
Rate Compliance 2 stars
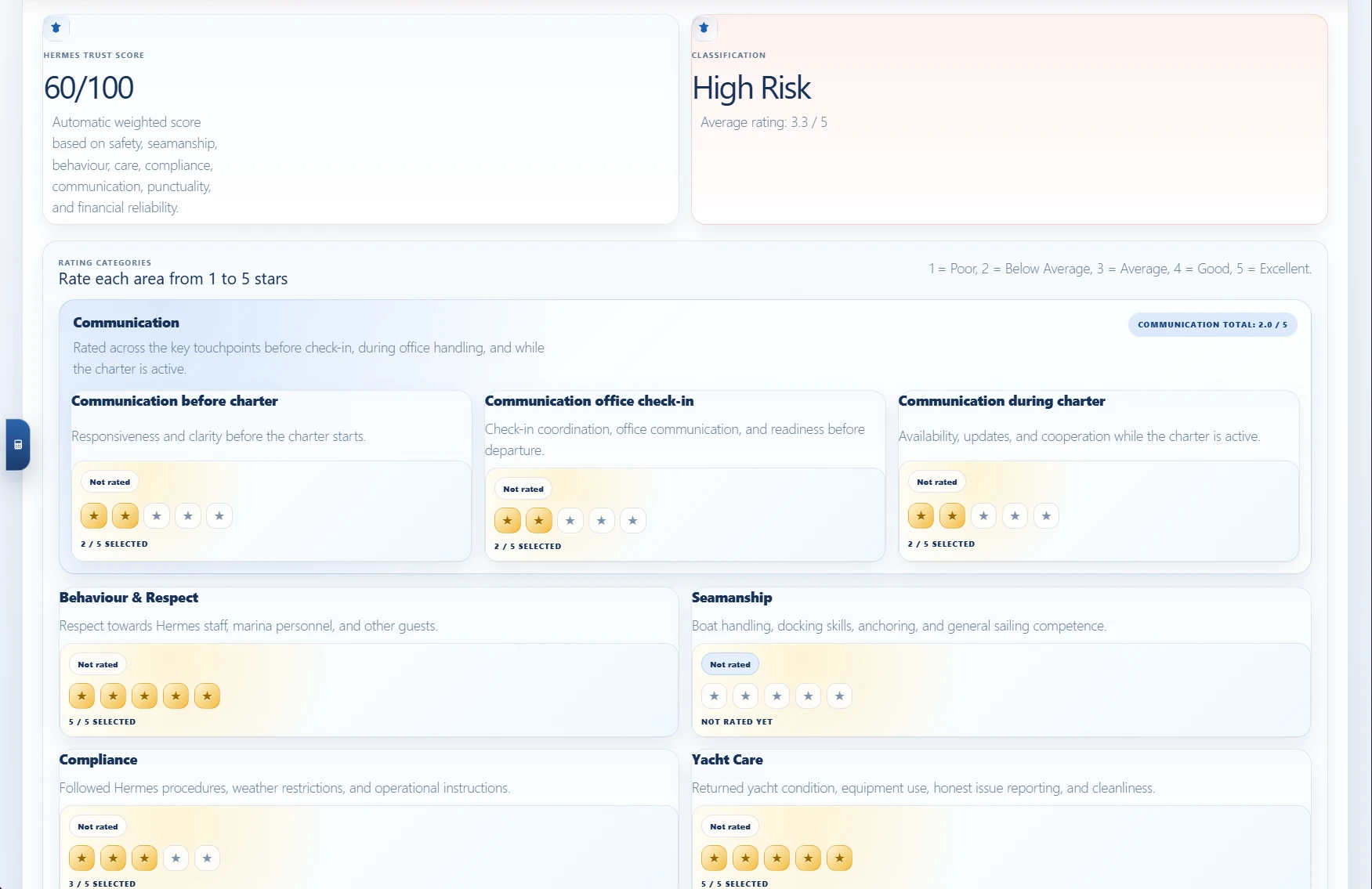114,858
